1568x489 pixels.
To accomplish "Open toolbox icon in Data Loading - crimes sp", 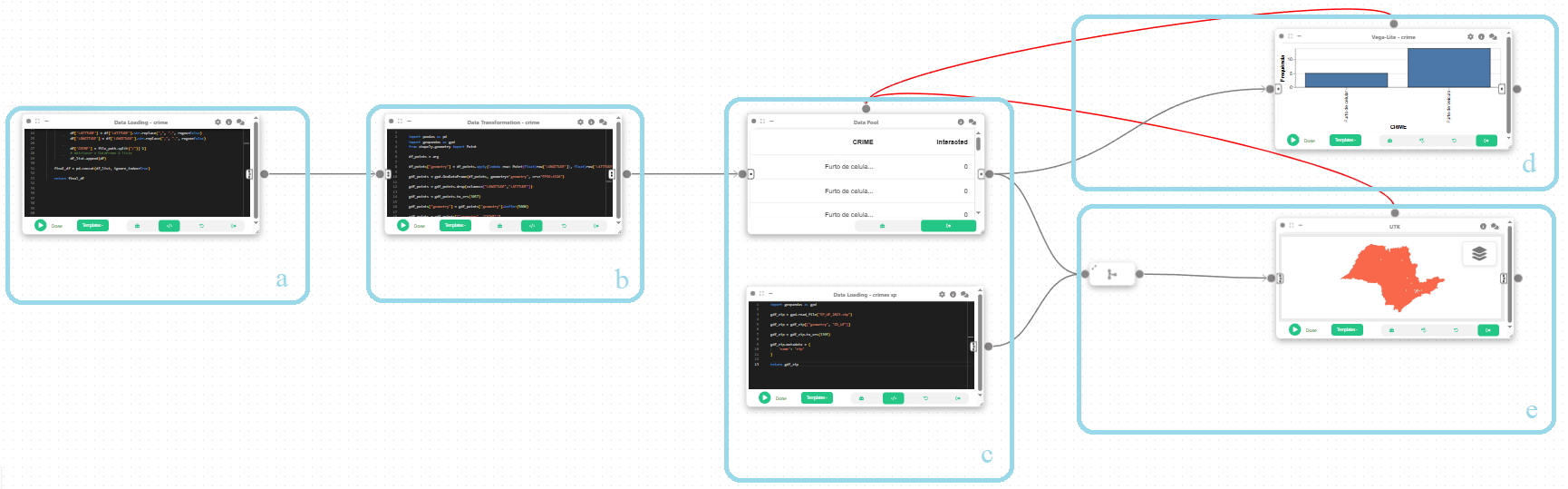I will 861,397.
